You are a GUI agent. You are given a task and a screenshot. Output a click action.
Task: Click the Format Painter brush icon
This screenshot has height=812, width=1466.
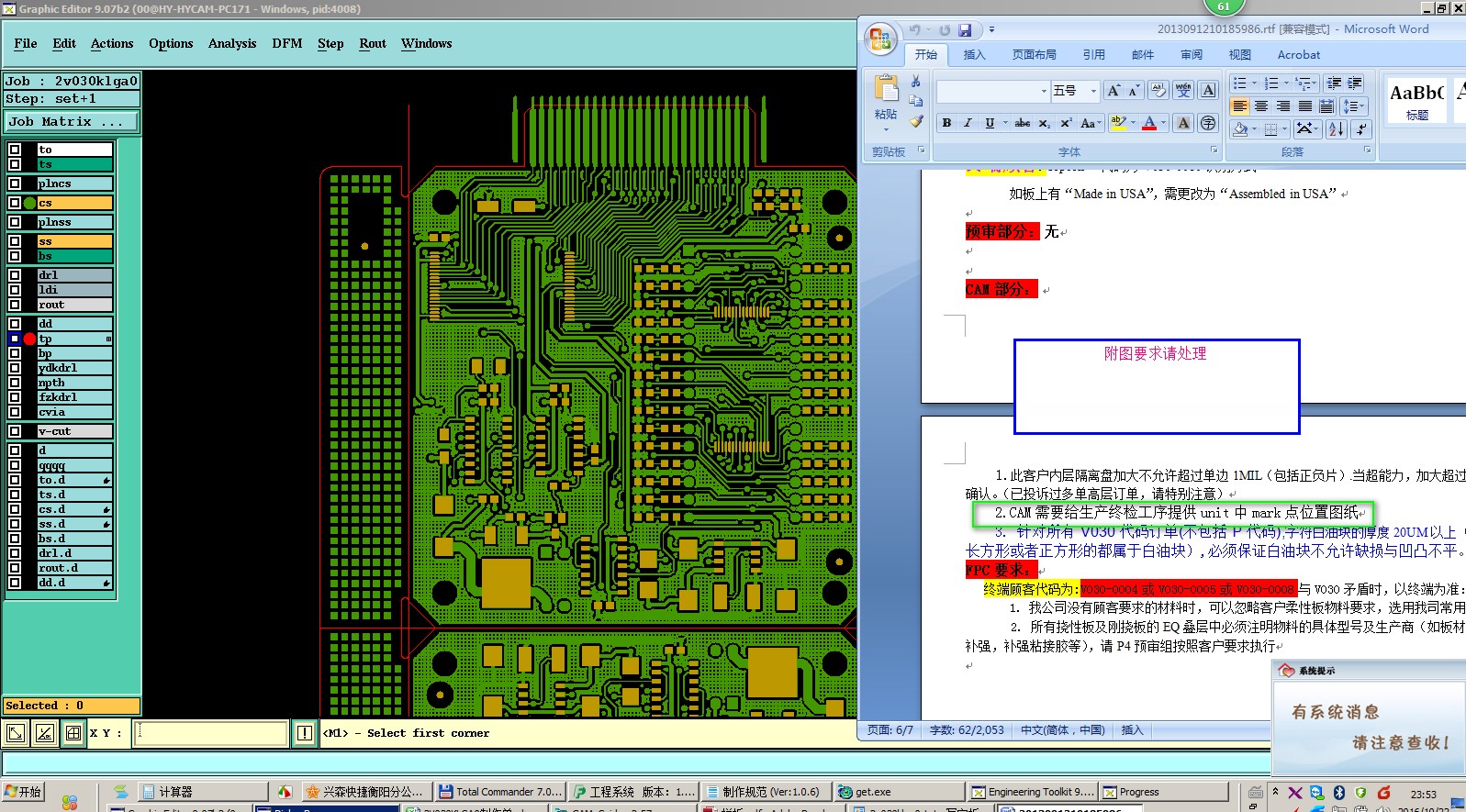pyautogui.click(x=916, y=120)
